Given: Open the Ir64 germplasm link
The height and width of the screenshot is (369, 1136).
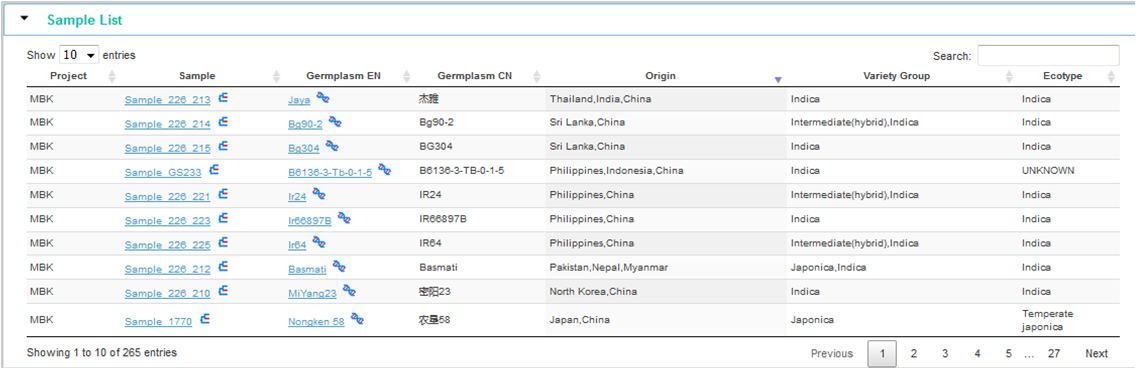Looking at the screenshot, I should click(x=297, y=245).
